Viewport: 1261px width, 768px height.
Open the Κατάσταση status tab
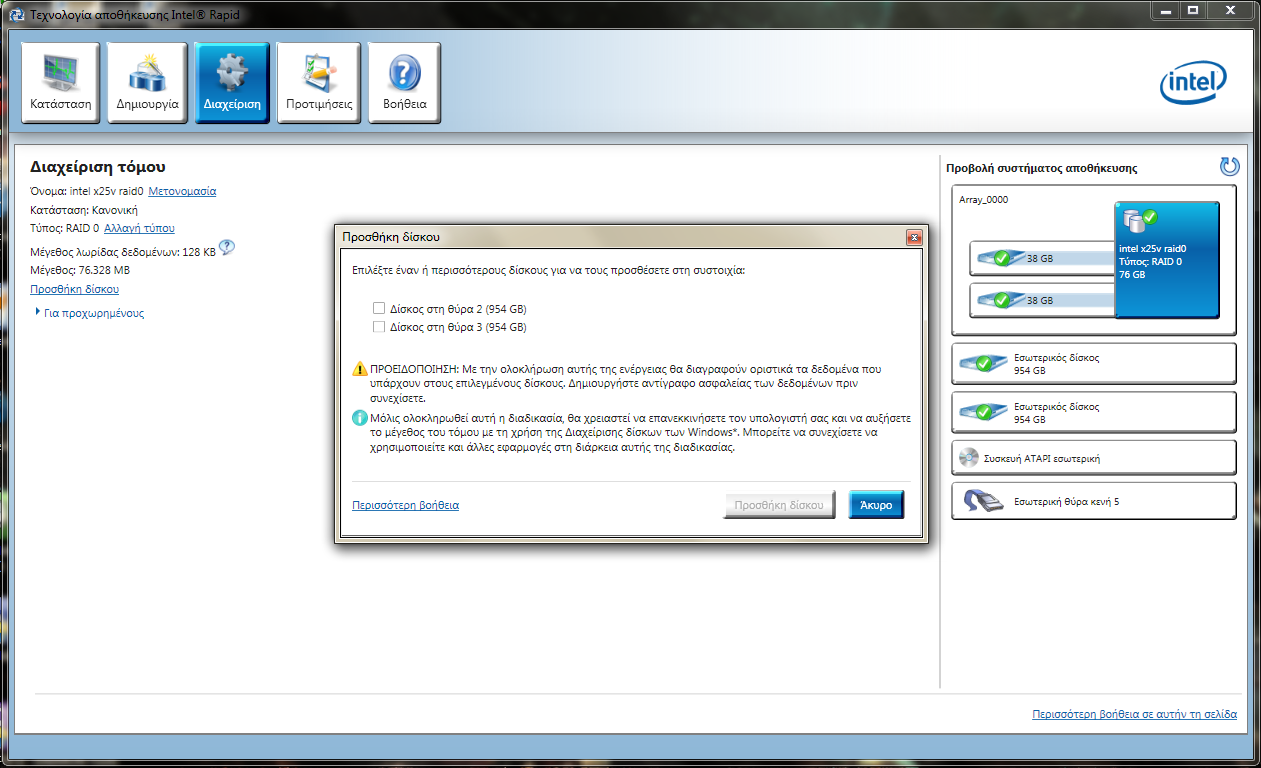60,83
